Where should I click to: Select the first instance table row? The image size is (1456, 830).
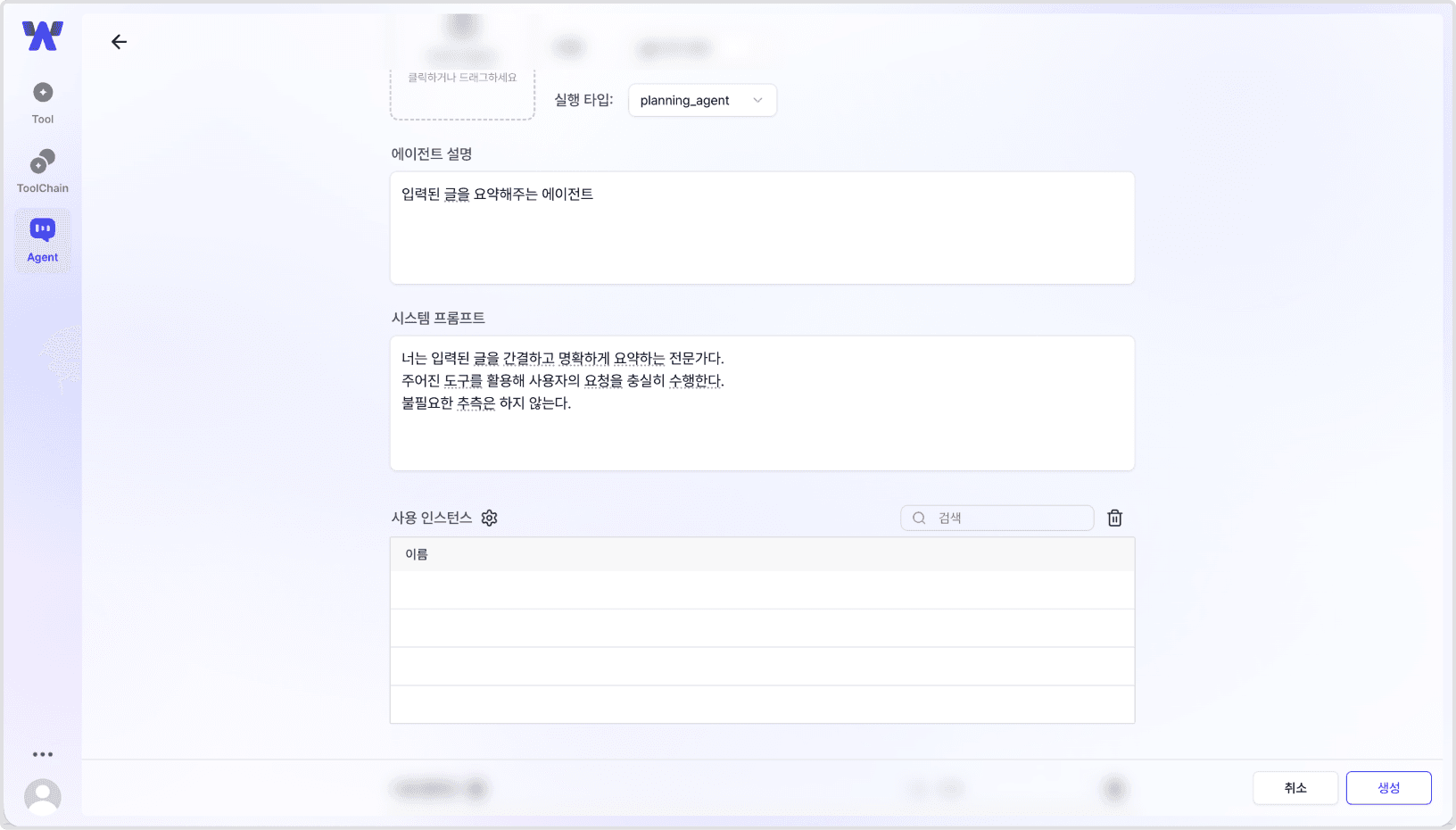[x=762, y=590]
